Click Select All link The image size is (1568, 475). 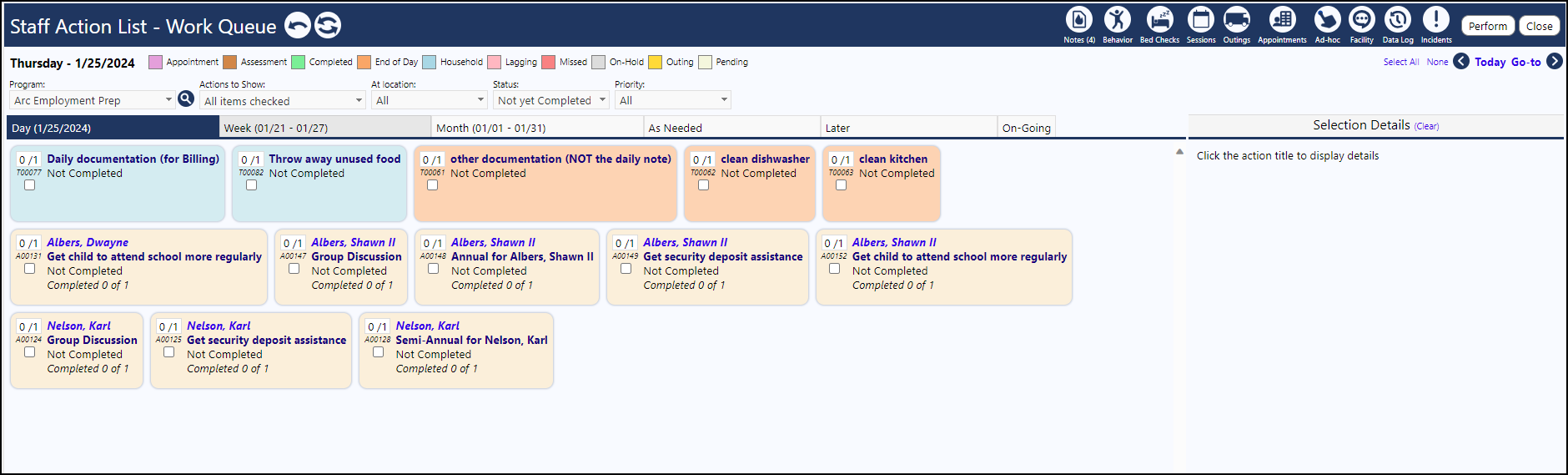[1401, 62]
